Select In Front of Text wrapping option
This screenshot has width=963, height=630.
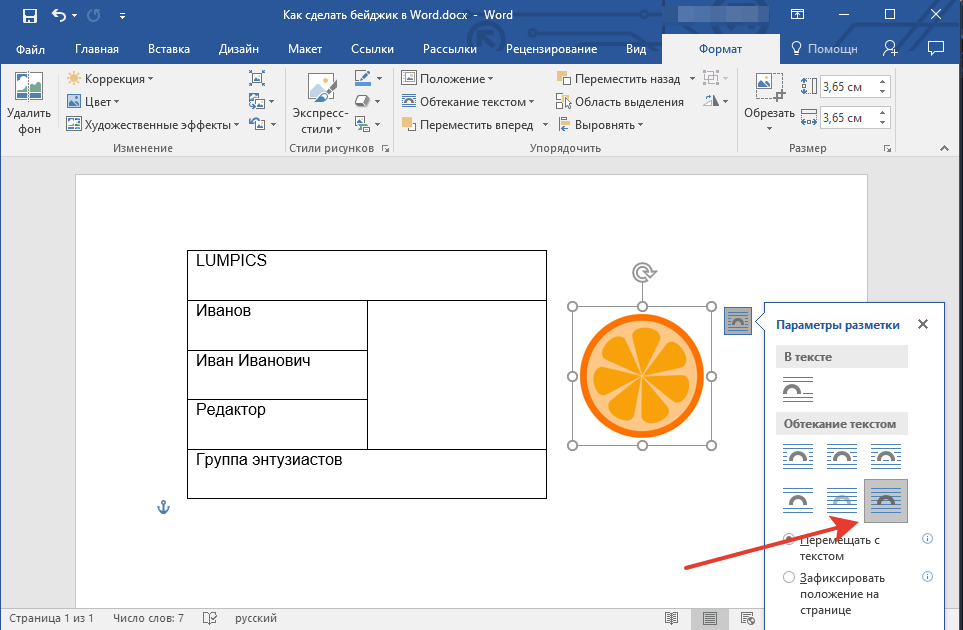pyautogui.click(x=886, y=500)
